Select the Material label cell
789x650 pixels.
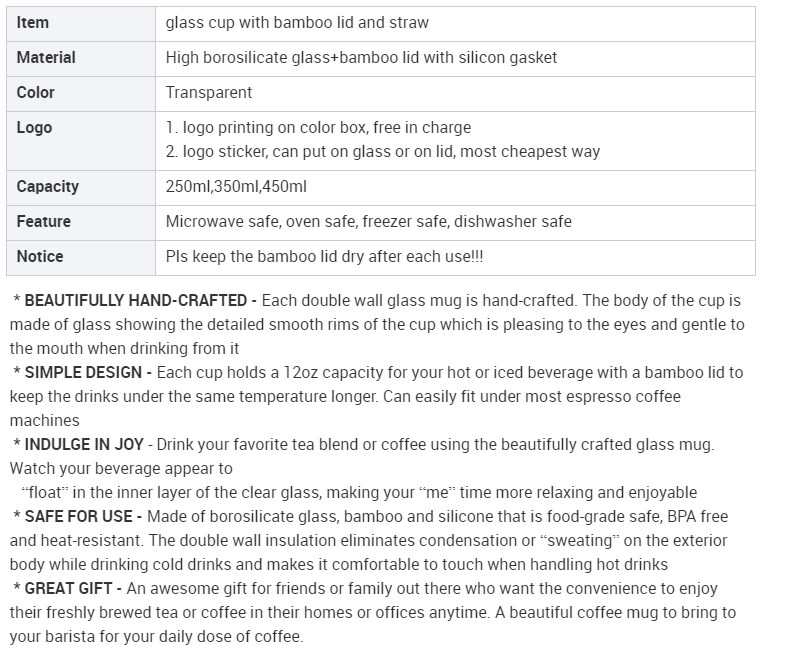click(81, 58)
